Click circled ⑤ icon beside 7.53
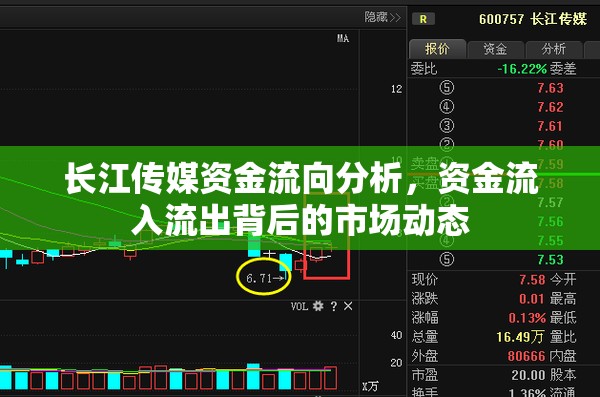This screenshot has height=397, width=600. pyautogui.click(x=447, y=260)
